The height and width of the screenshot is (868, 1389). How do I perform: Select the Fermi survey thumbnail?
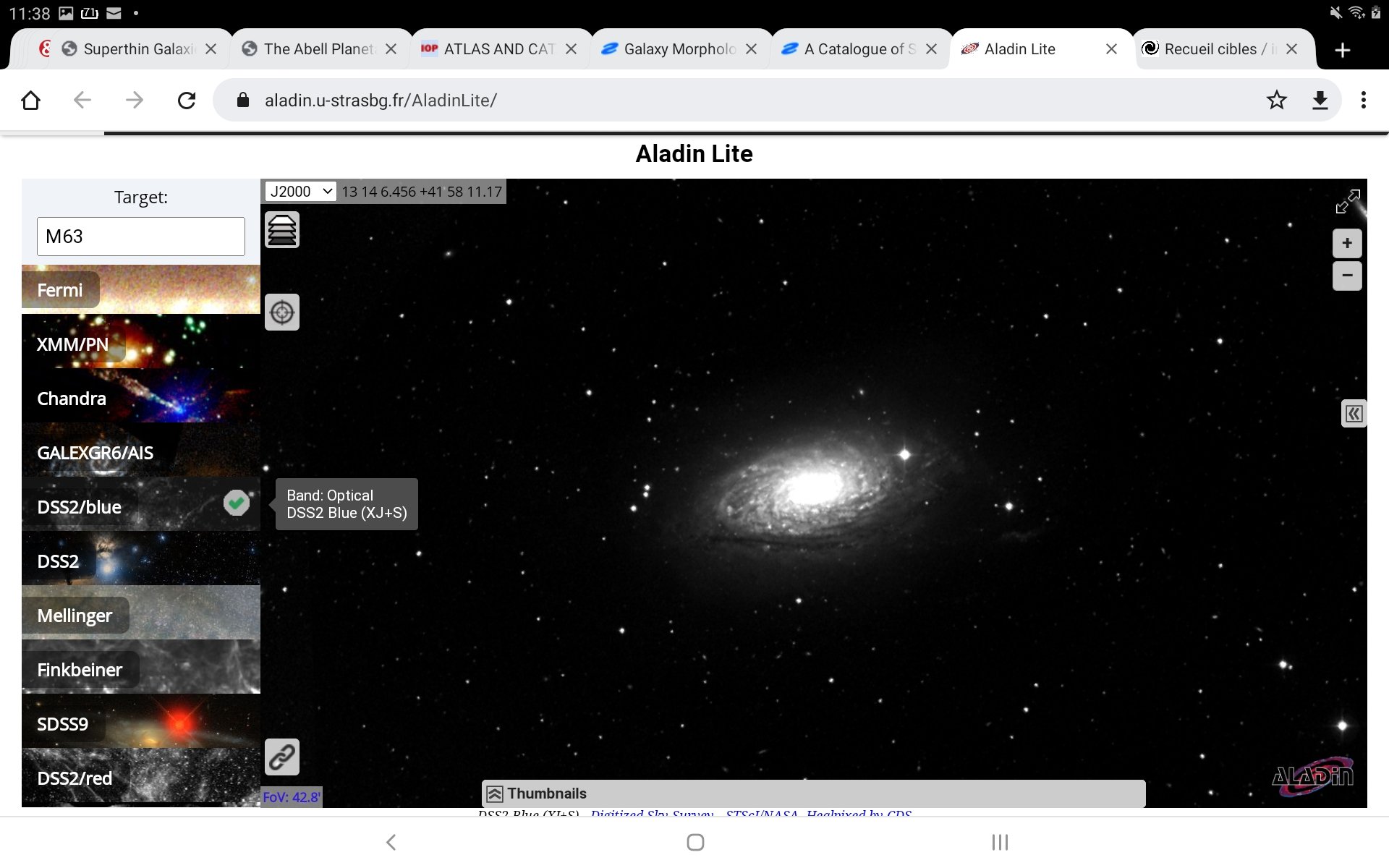pos(141,289)
